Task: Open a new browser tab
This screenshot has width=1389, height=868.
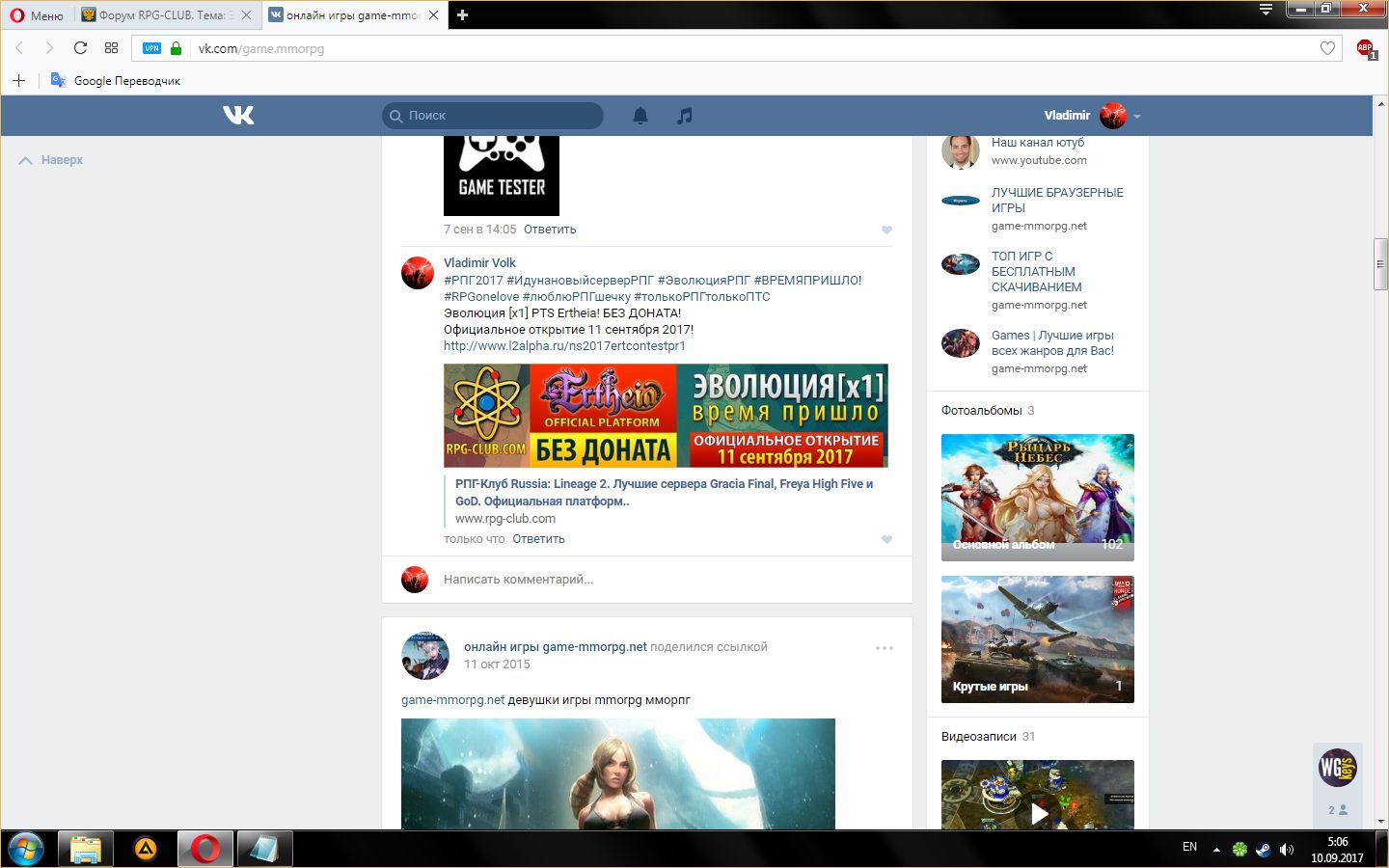Action: [462, 15]
